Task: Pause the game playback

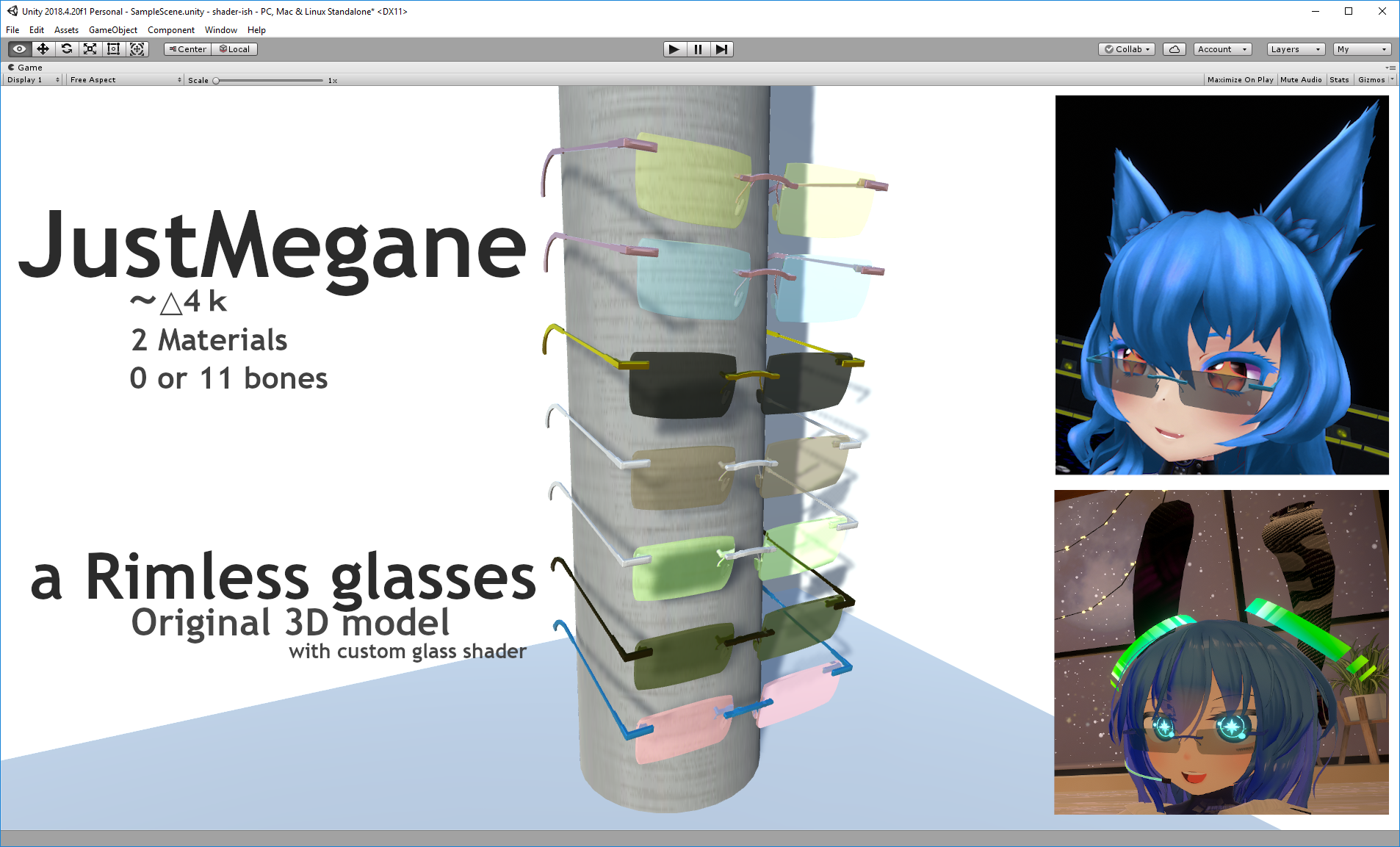Action: [698, 49]
